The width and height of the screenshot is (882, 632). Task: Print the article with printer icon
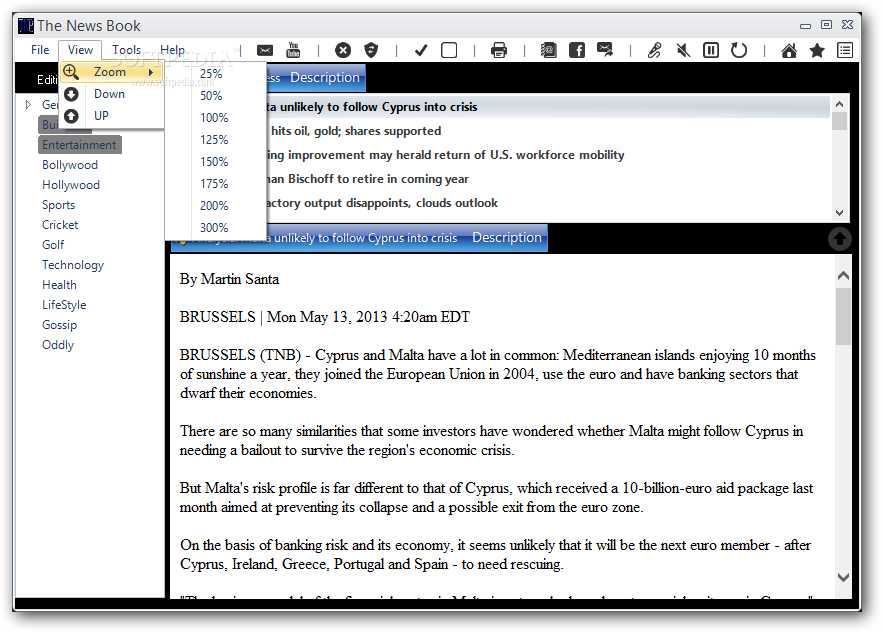(x=498, y=51)
